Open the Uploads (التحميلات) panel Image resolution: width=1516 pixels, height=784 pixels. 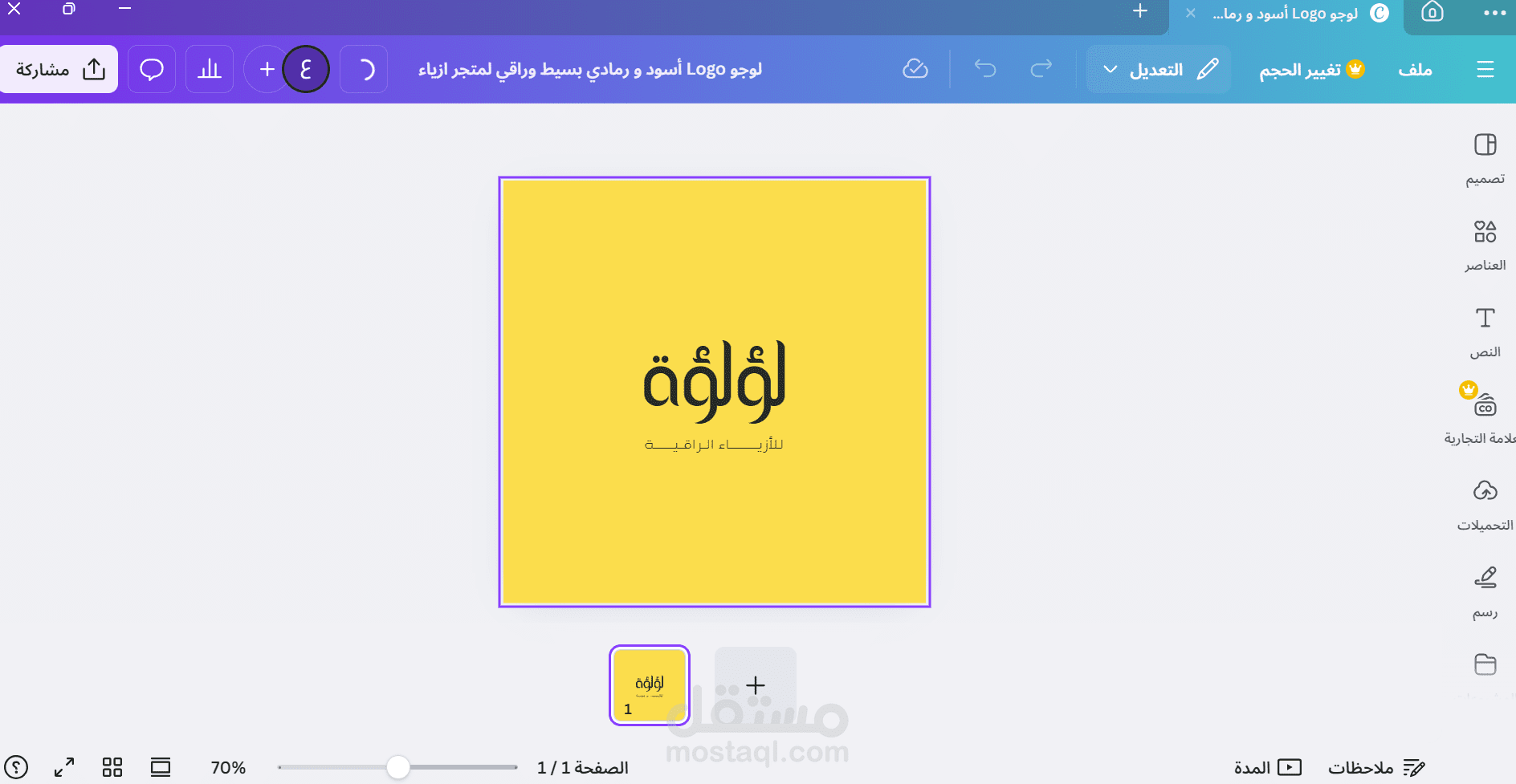click(x=1485, y=506)
